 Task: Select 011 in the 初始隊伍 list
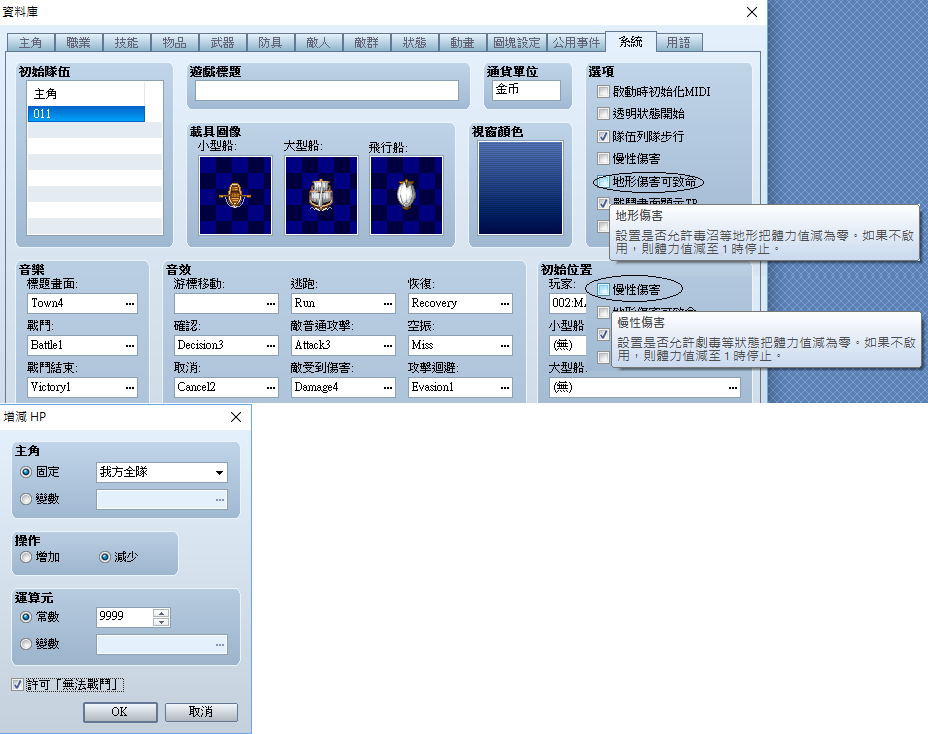[x=86, y=114]
